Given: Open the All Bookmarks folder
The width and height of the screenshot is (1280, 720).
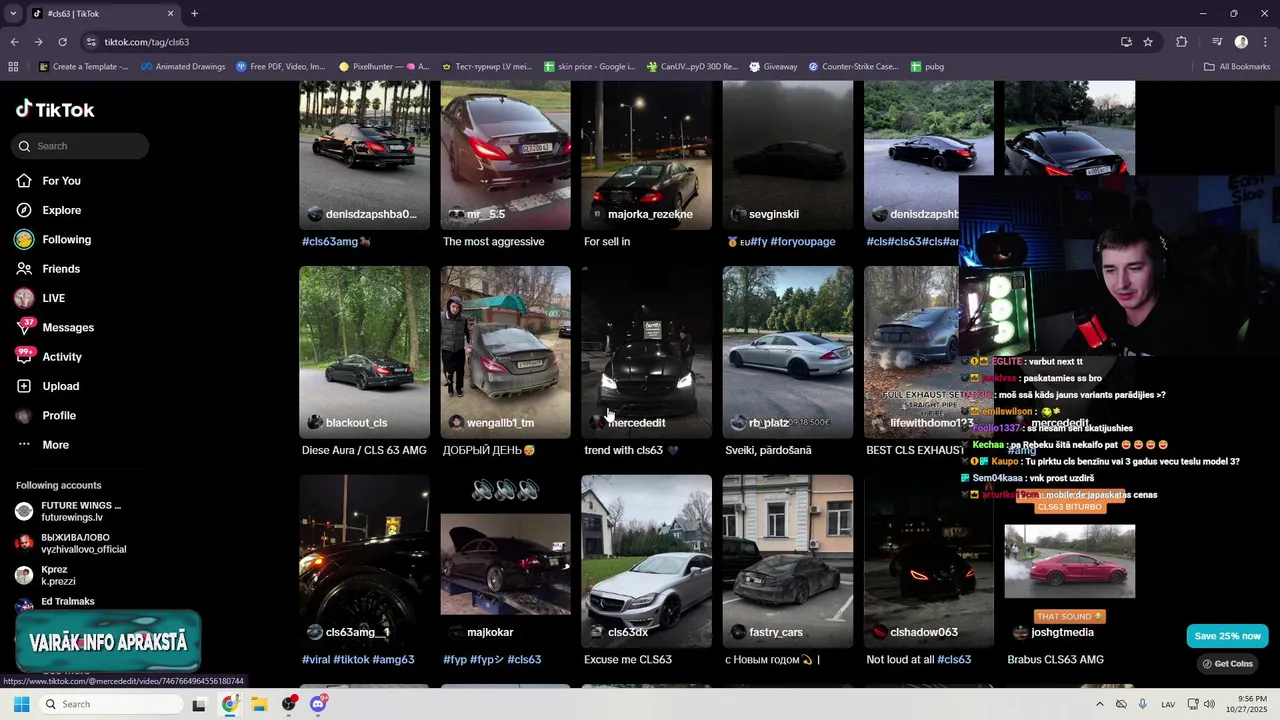Looking at the screenshot, I should (1237, 67).
